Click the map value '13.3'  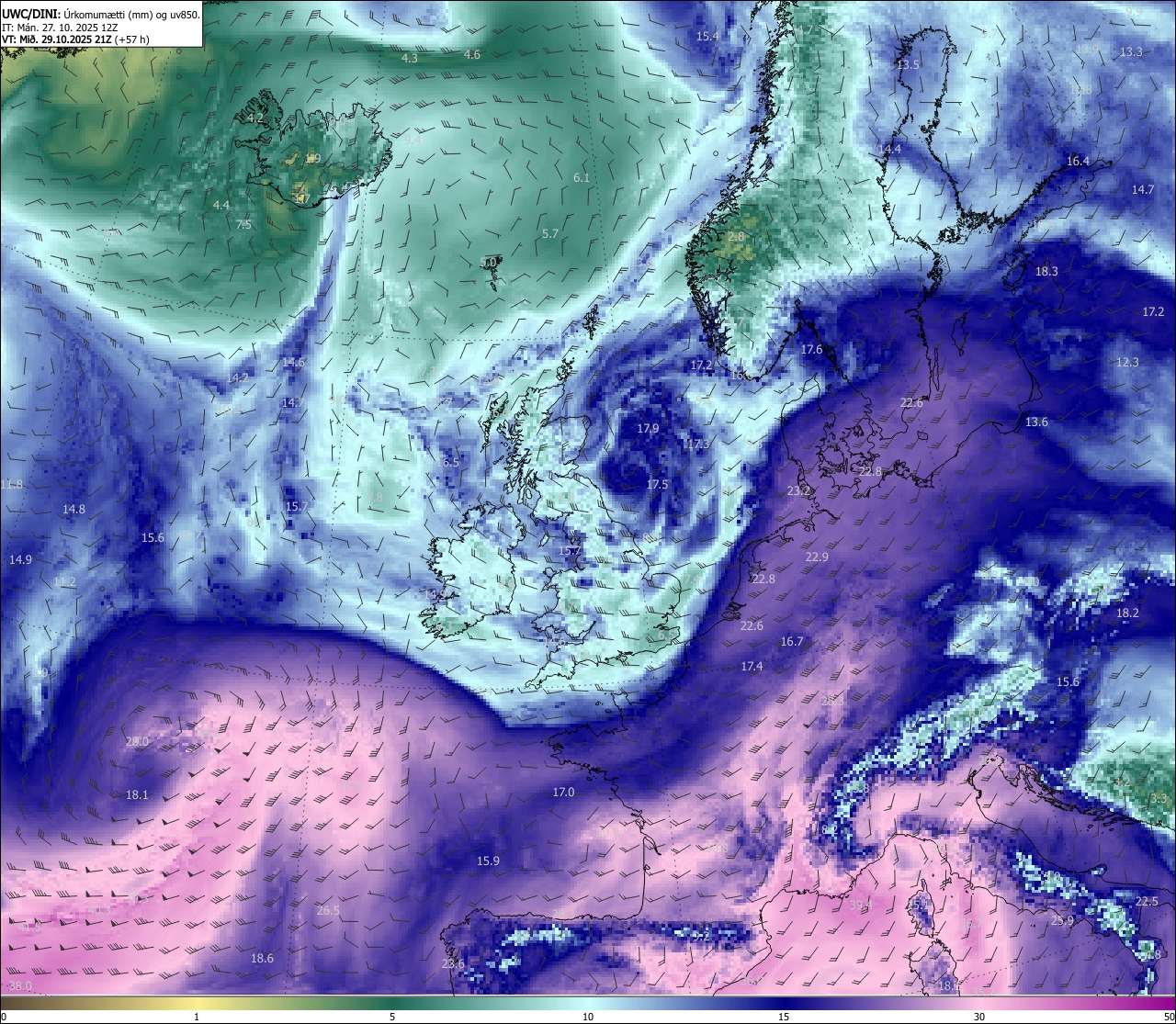coord(1131,52)
